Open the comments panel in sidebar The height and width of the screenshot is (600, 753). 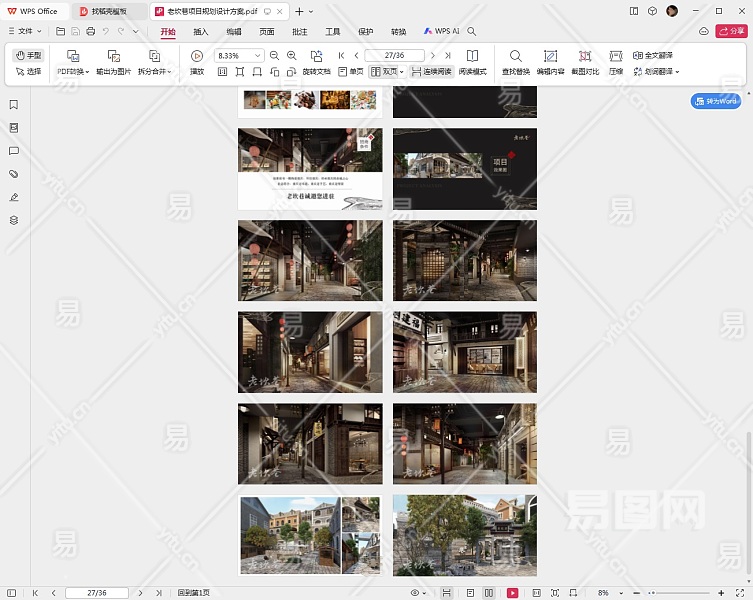(14, 151)
